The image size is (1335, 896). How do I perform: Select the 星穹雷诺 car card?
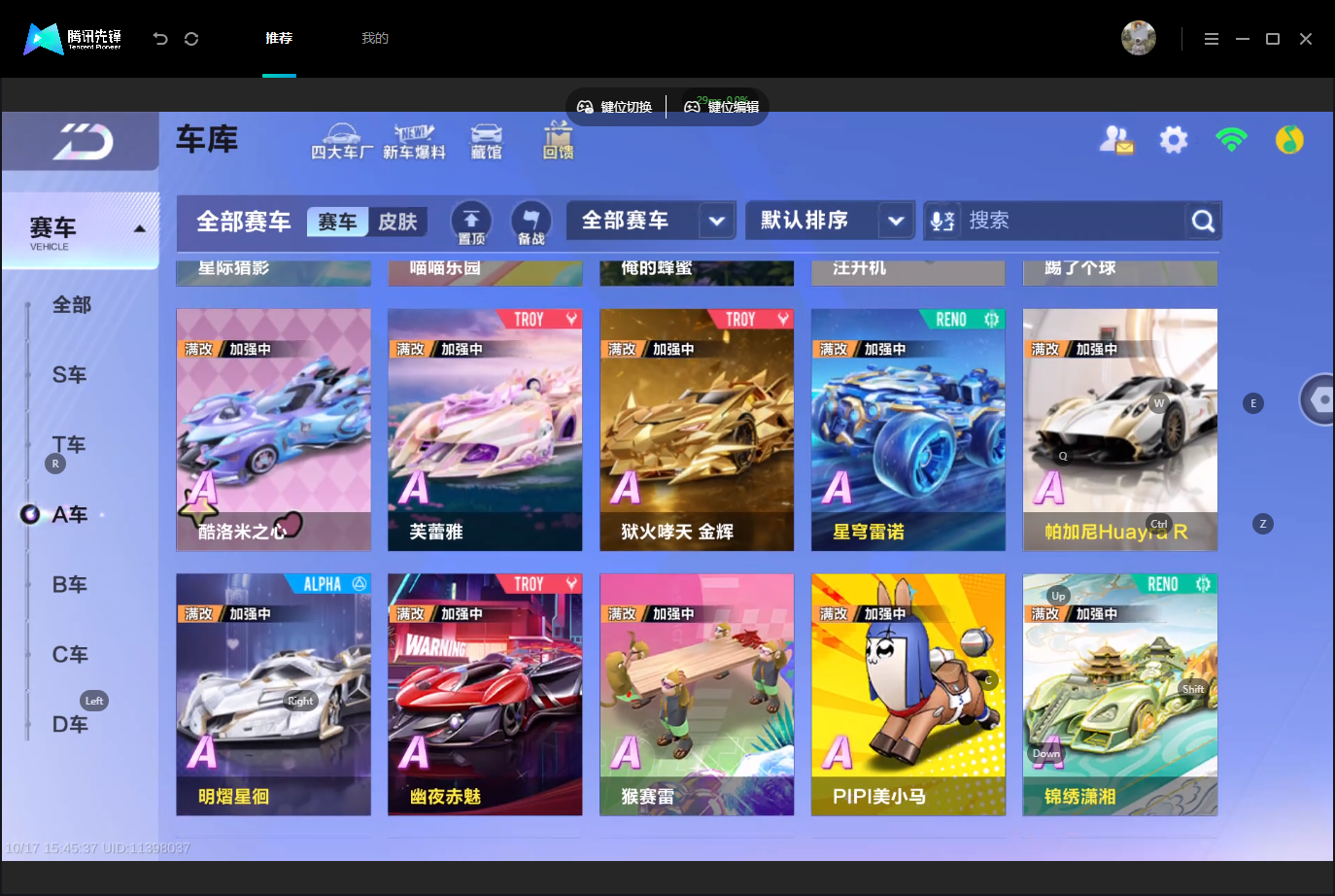[908, 430]
